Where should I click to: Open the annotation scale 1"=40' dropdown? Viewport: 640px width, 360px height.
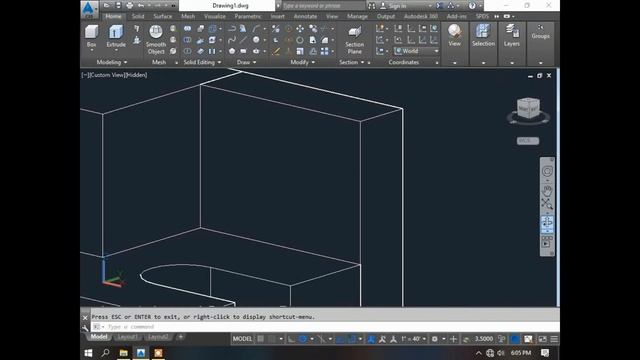413,339
